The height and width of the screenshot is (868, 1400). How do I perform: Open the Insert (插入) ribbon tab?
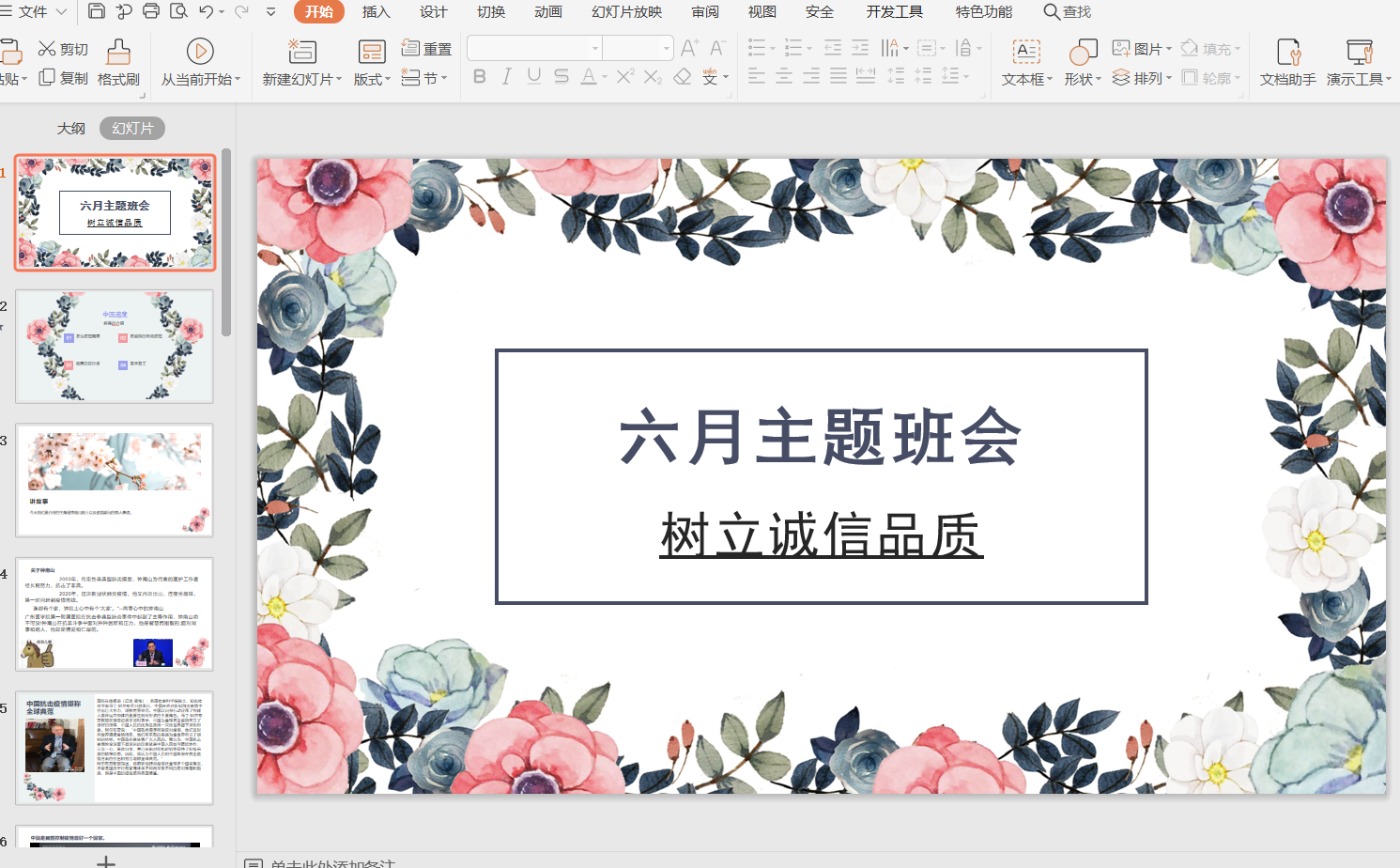[376, 11]
